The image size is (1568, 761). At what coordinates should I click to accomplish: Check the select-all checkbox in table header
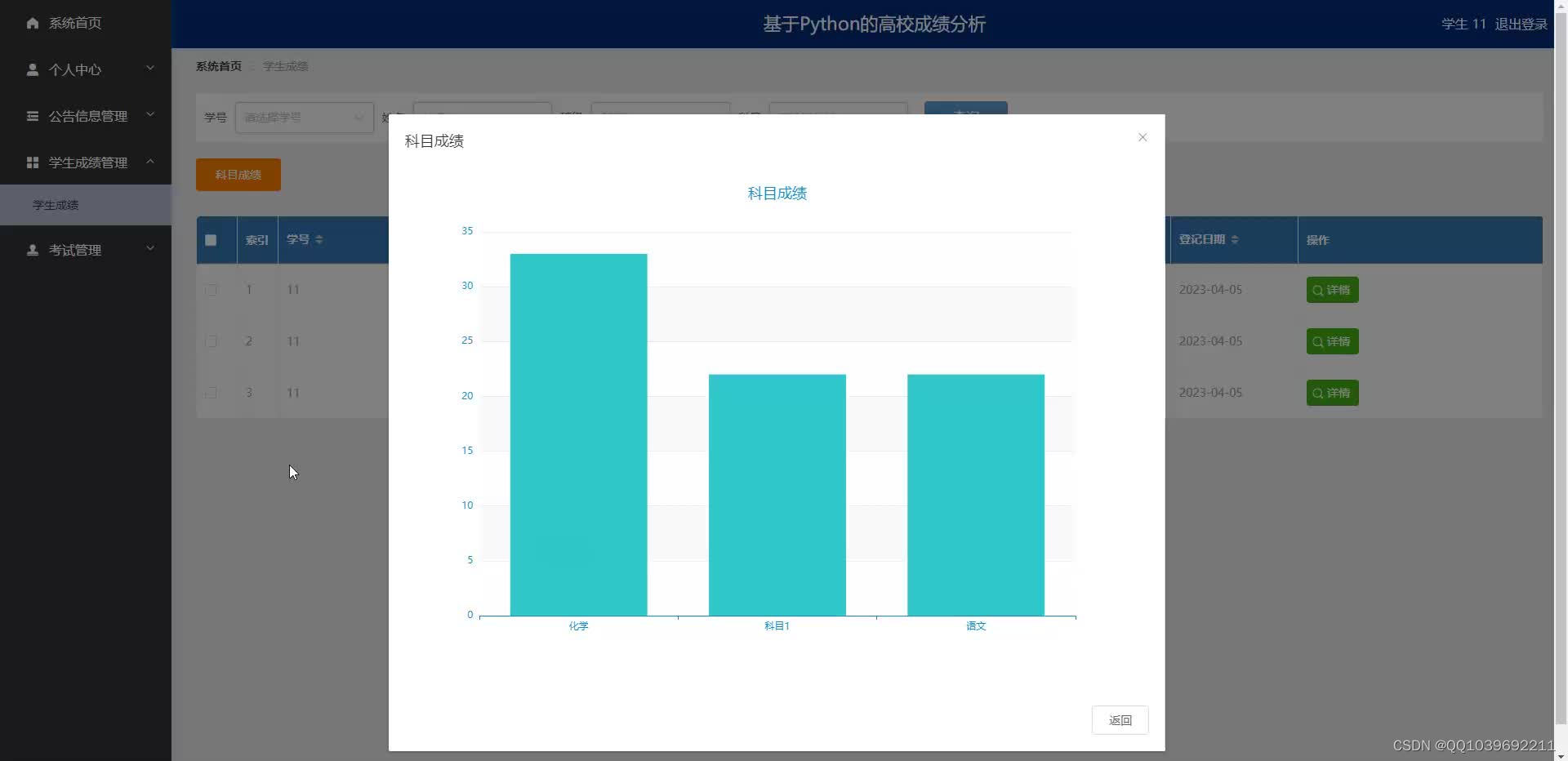click(x=210, y=240)
